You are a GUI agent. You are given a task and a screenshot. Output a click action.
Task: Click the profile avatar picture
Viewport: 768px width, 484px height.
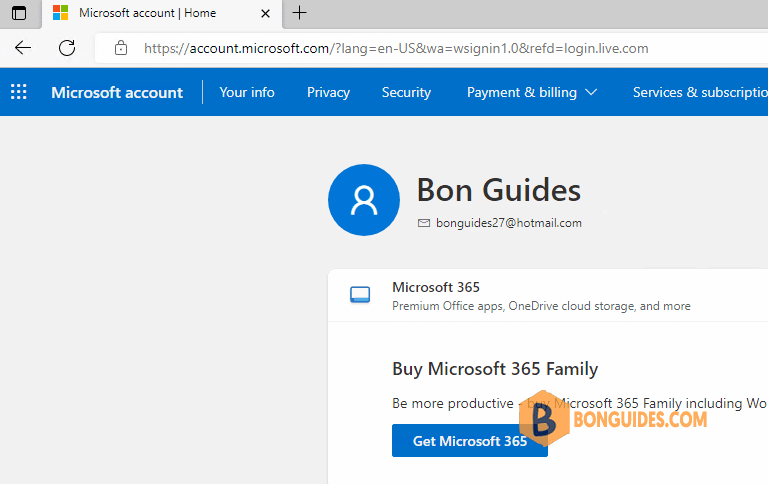364,200
